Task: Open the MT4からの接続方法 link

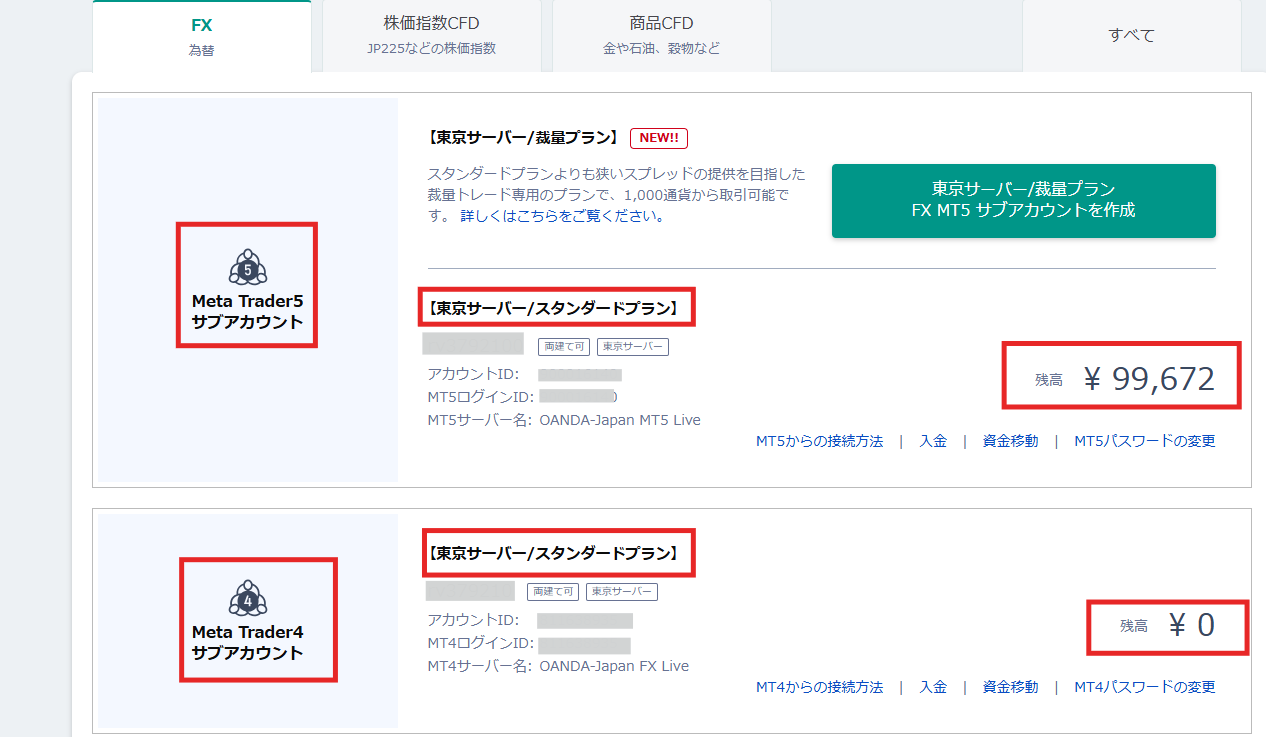Action: (x=819, y=687)
